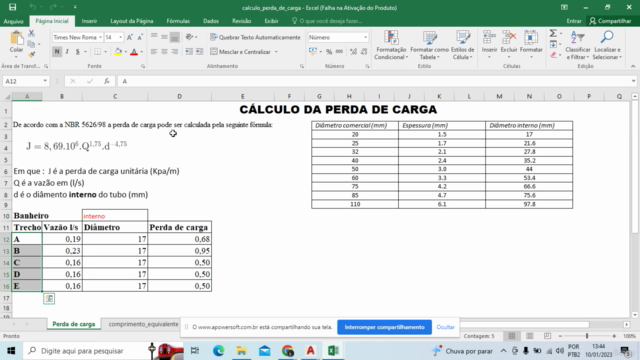Open the Arquivo tab

click(13, 21)
